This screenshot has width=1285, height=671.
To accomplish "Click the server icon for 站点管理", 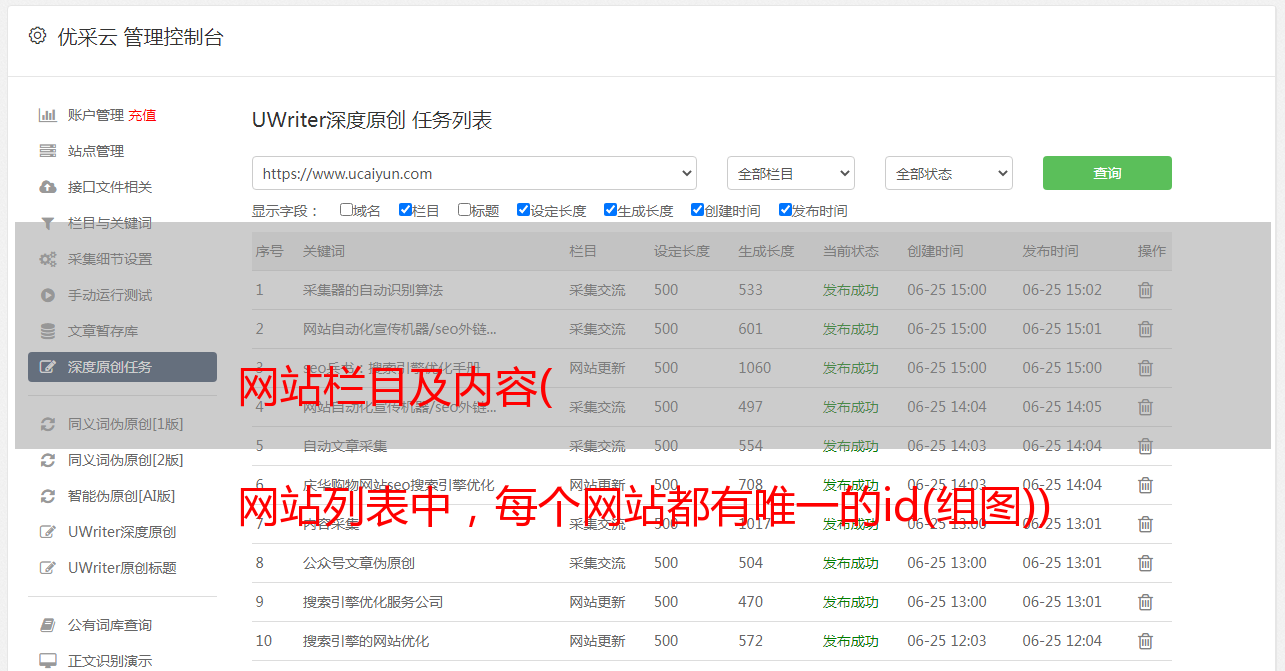I will click(x=47, y=151).
